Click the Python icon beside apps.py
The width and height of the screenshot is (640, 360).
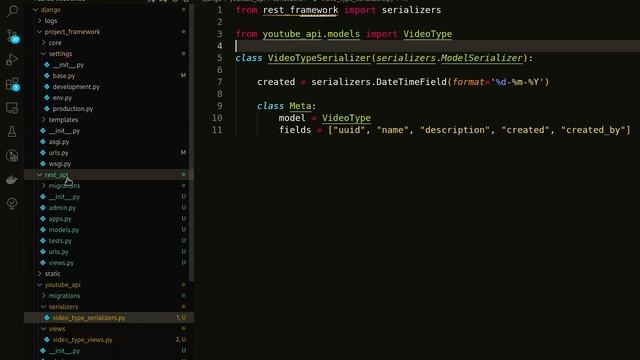coord(43,219)
